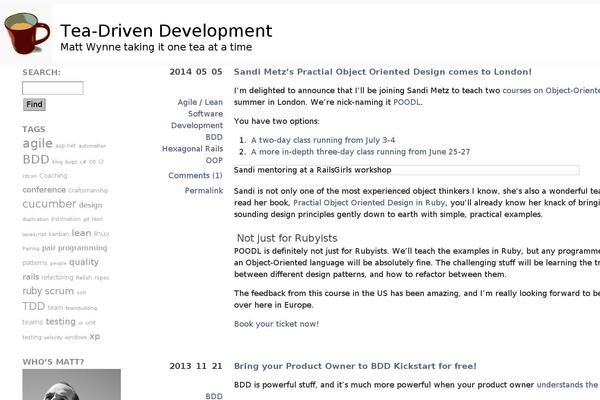The image size is (600, 400).
Task: Select the Relish tag
Action: [x=84, y=278]
